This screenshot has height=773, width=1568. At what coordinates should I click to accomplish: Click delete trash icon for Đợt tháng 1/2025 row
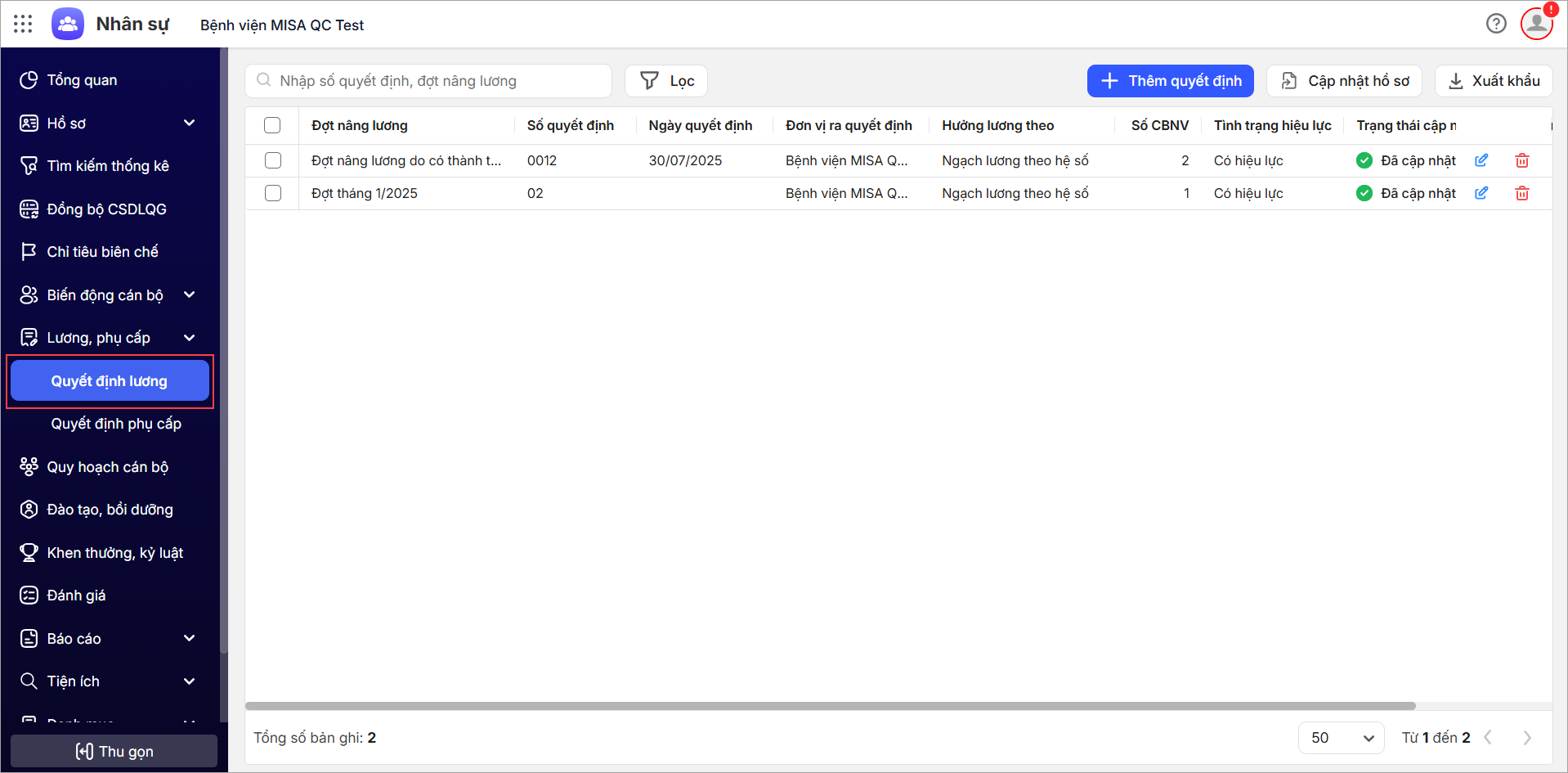pyautogui.click(x=1522, y=193)
